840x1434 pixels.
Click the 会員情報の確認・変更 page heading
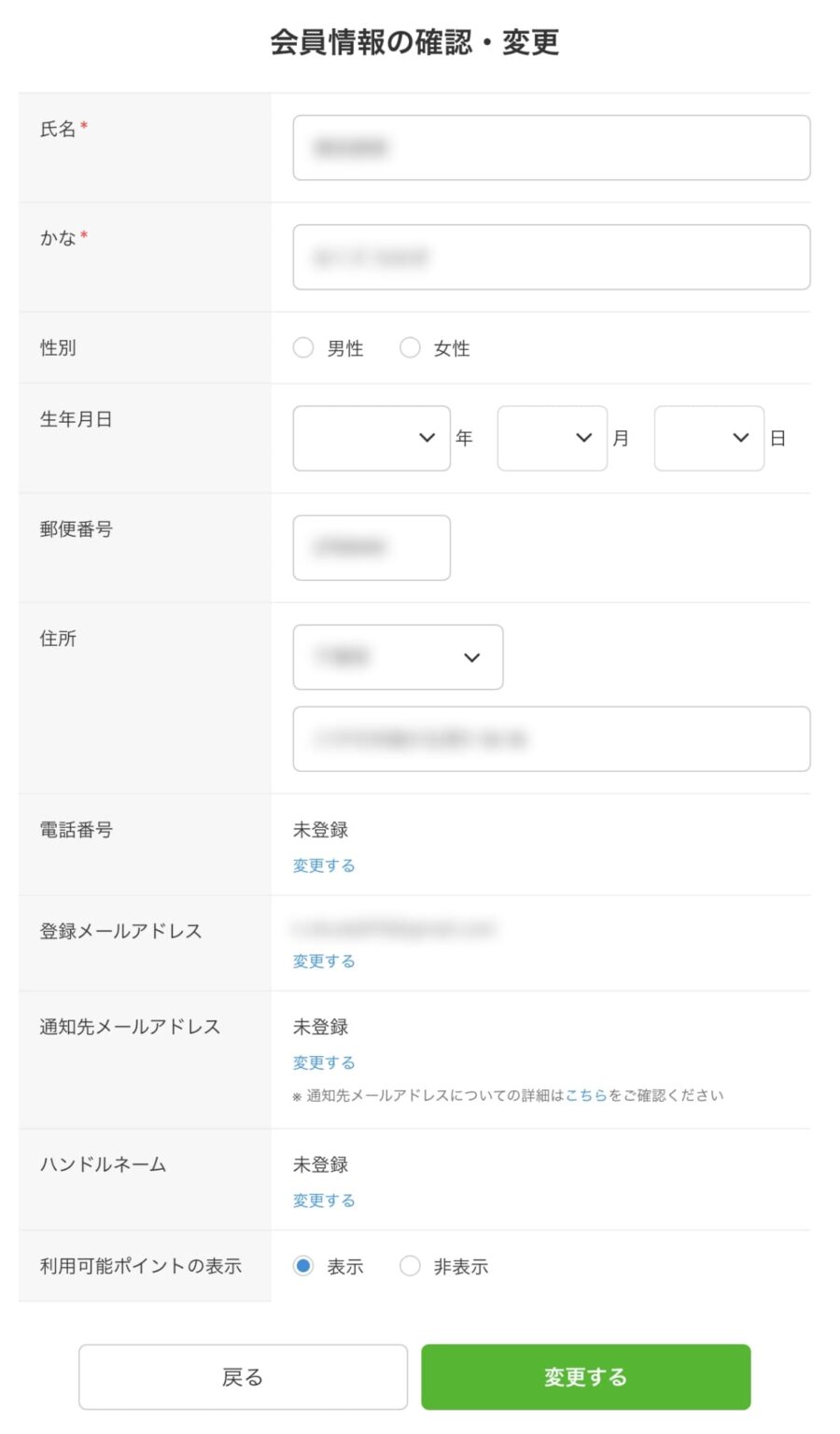tap(414, 42)
